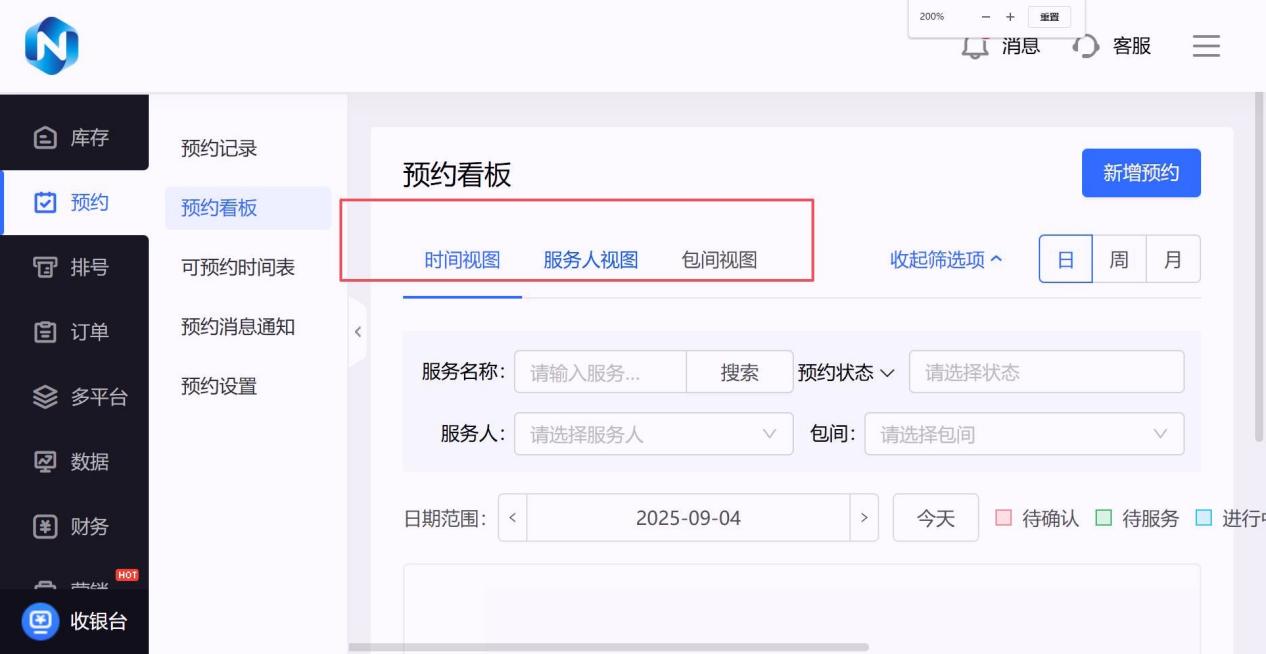
Task: Open 客服 customer service headset icon
Action: pos(1085,46)
